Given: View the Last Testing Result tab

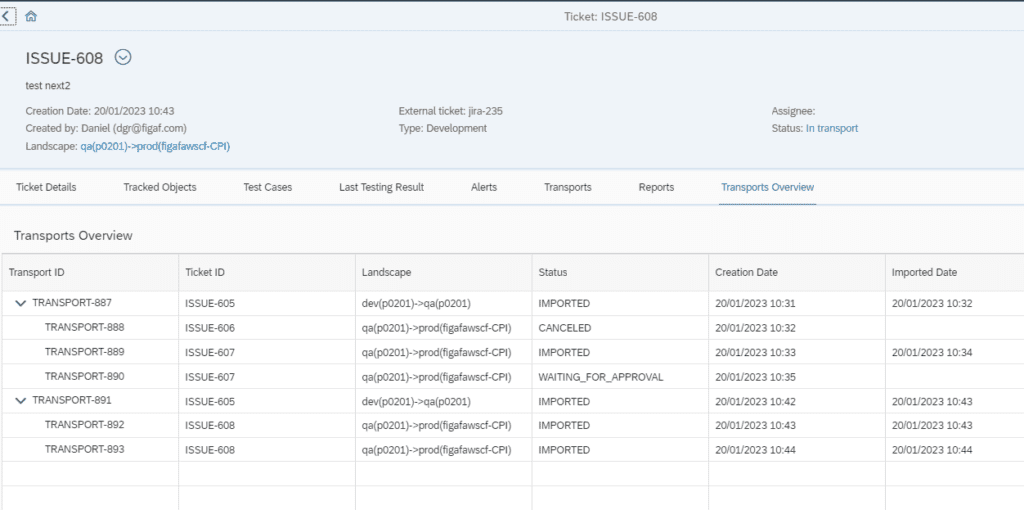Looking at the screenshot, I should point(381,187).
